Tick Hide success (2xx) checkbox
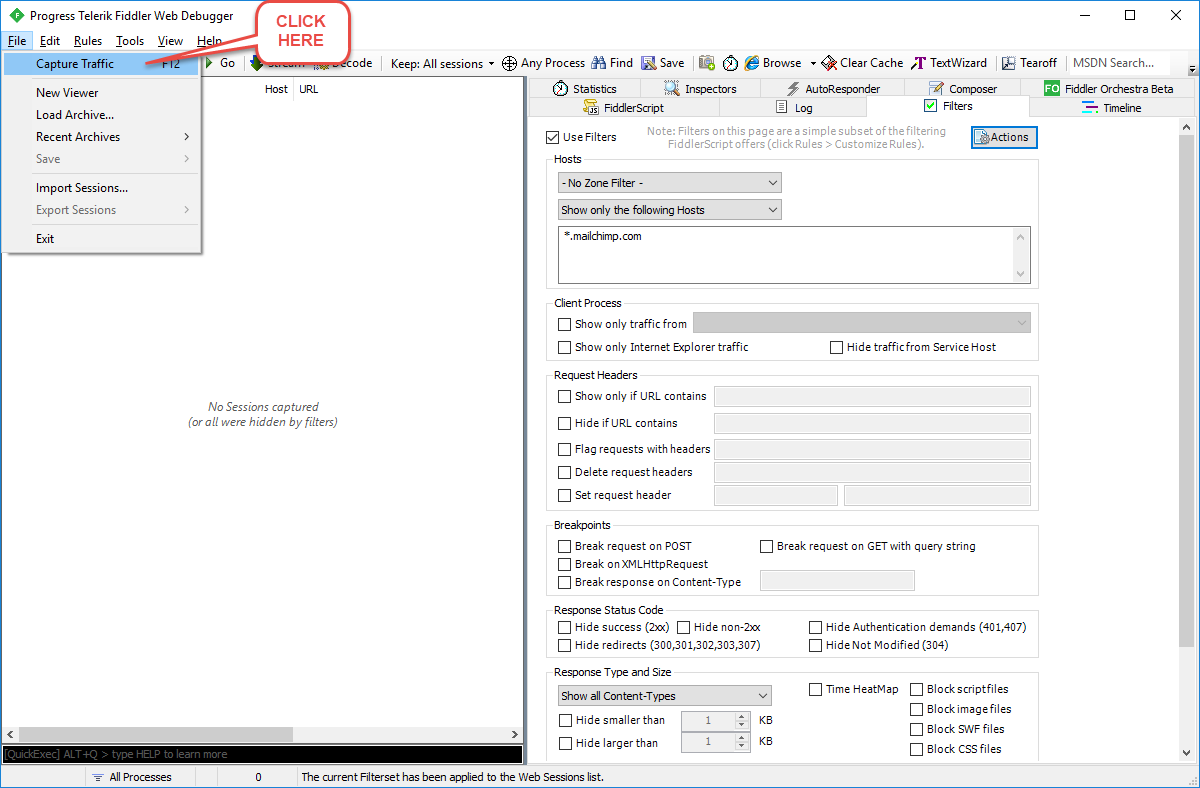 [565, 627]
